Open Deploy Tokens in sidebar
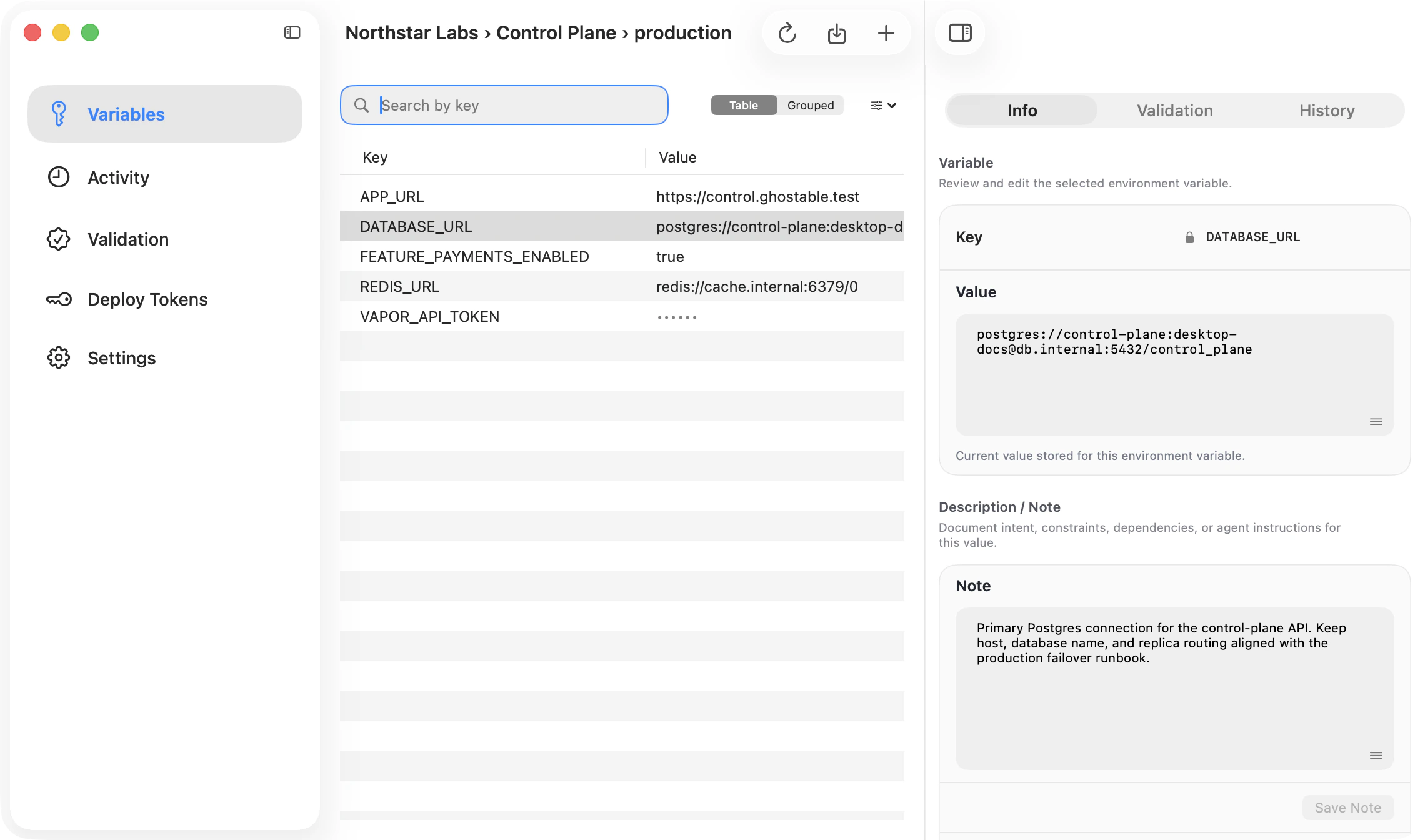This screenshot has width=1425, height=840. click(x=147, y=299)
